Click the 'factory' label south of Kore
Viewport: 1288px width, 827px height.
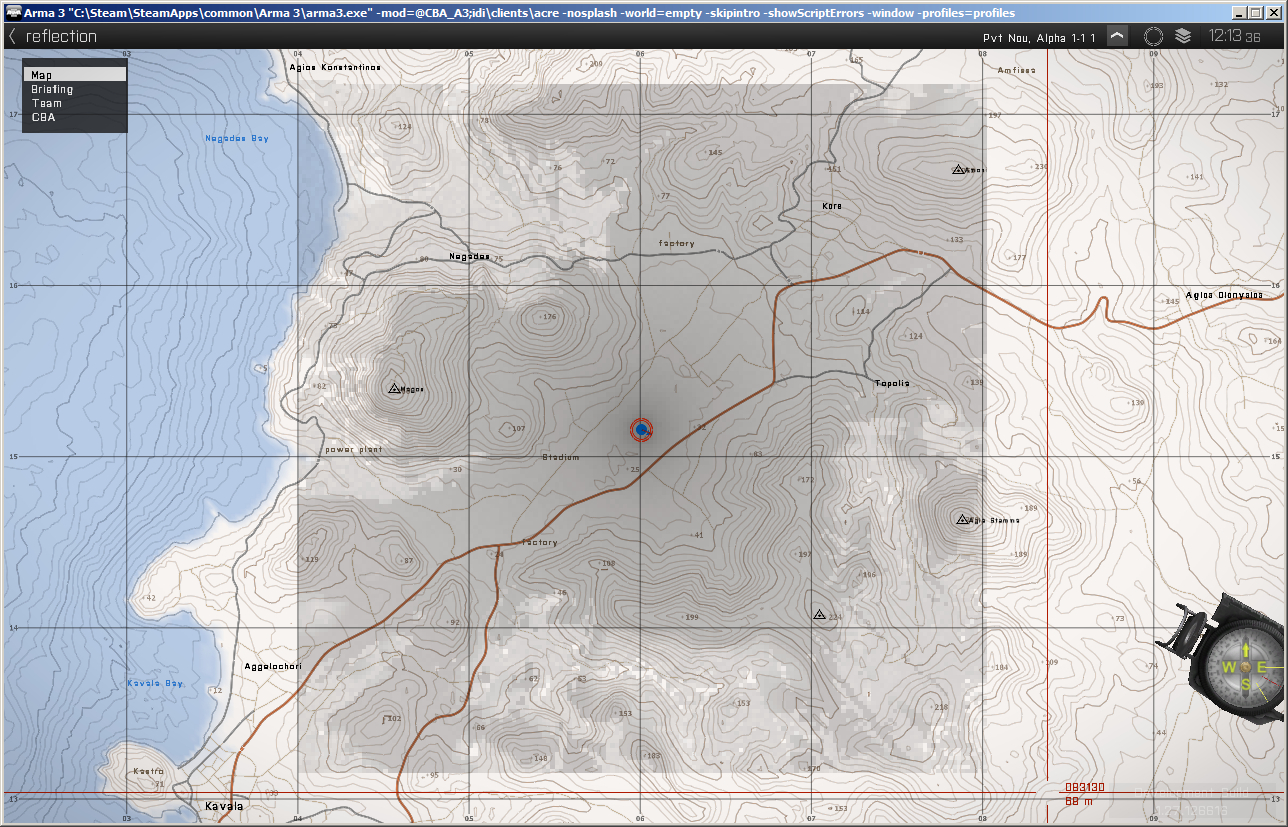click(676, 244)
